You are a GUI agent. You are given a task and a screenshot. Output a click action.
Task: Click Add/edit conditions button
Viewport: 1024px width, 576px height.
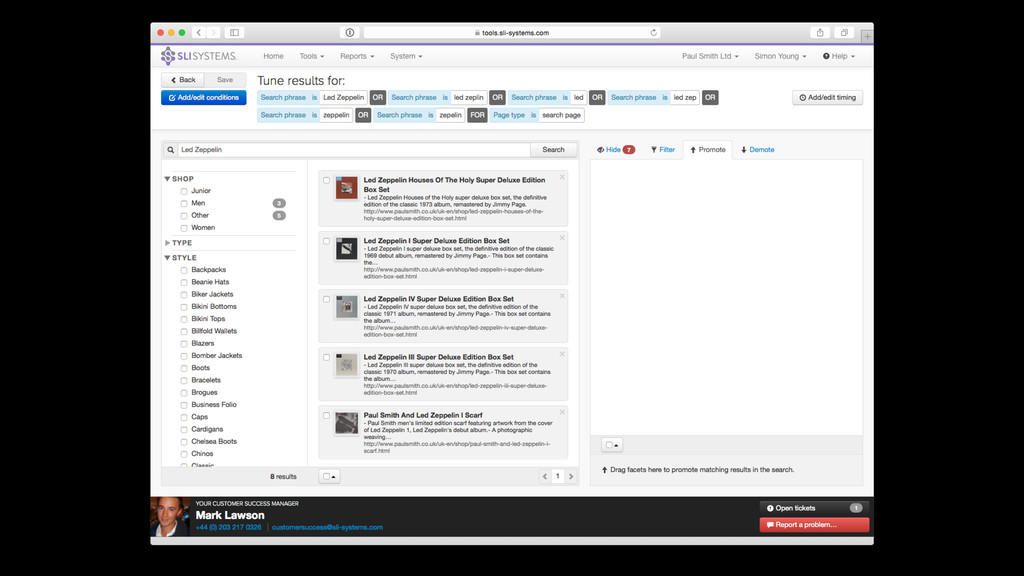[x=204, y=97]
